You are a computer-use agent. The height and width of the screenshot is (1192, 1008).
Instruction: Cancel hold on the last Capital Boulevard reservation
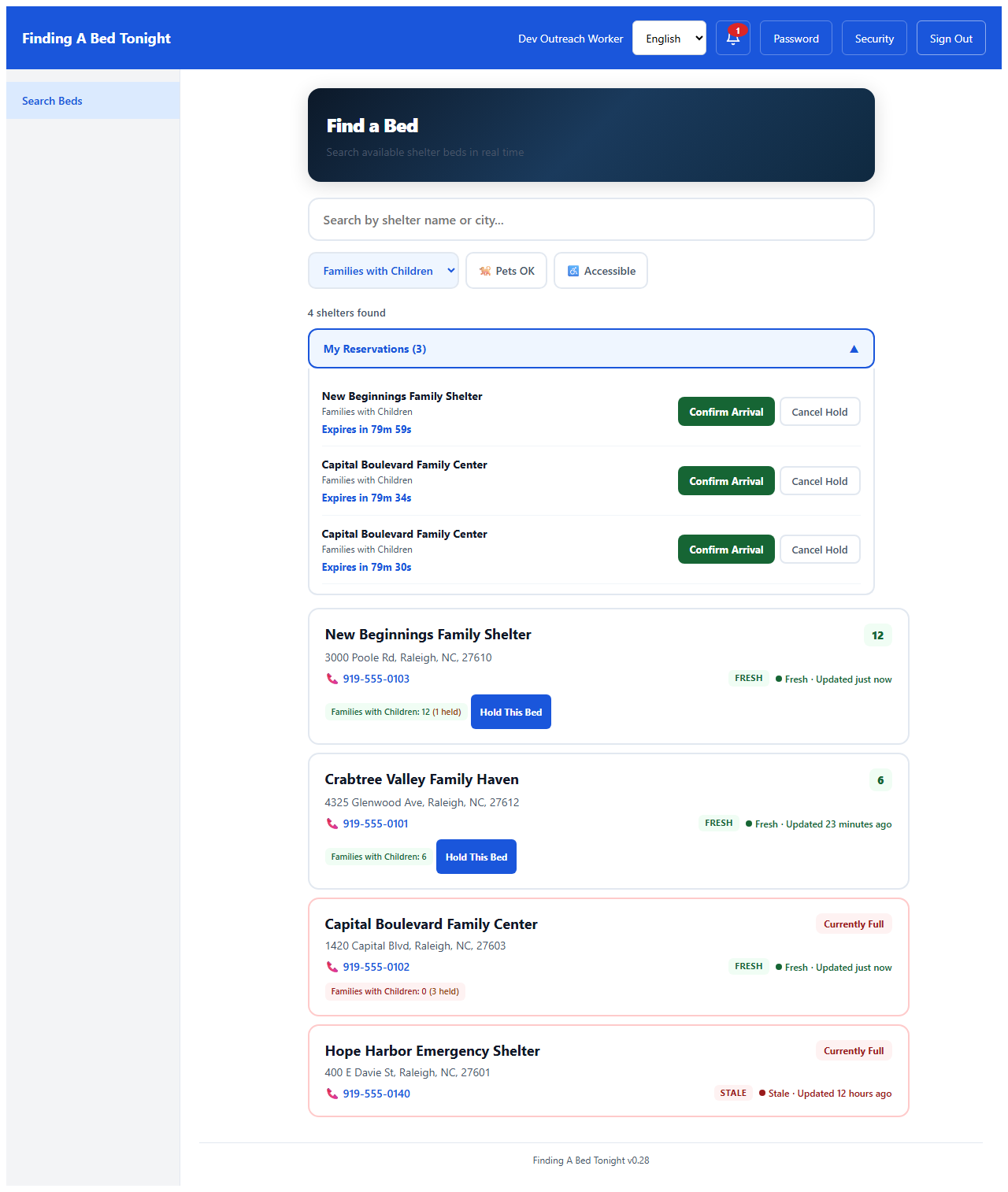(x=819, y=550)
